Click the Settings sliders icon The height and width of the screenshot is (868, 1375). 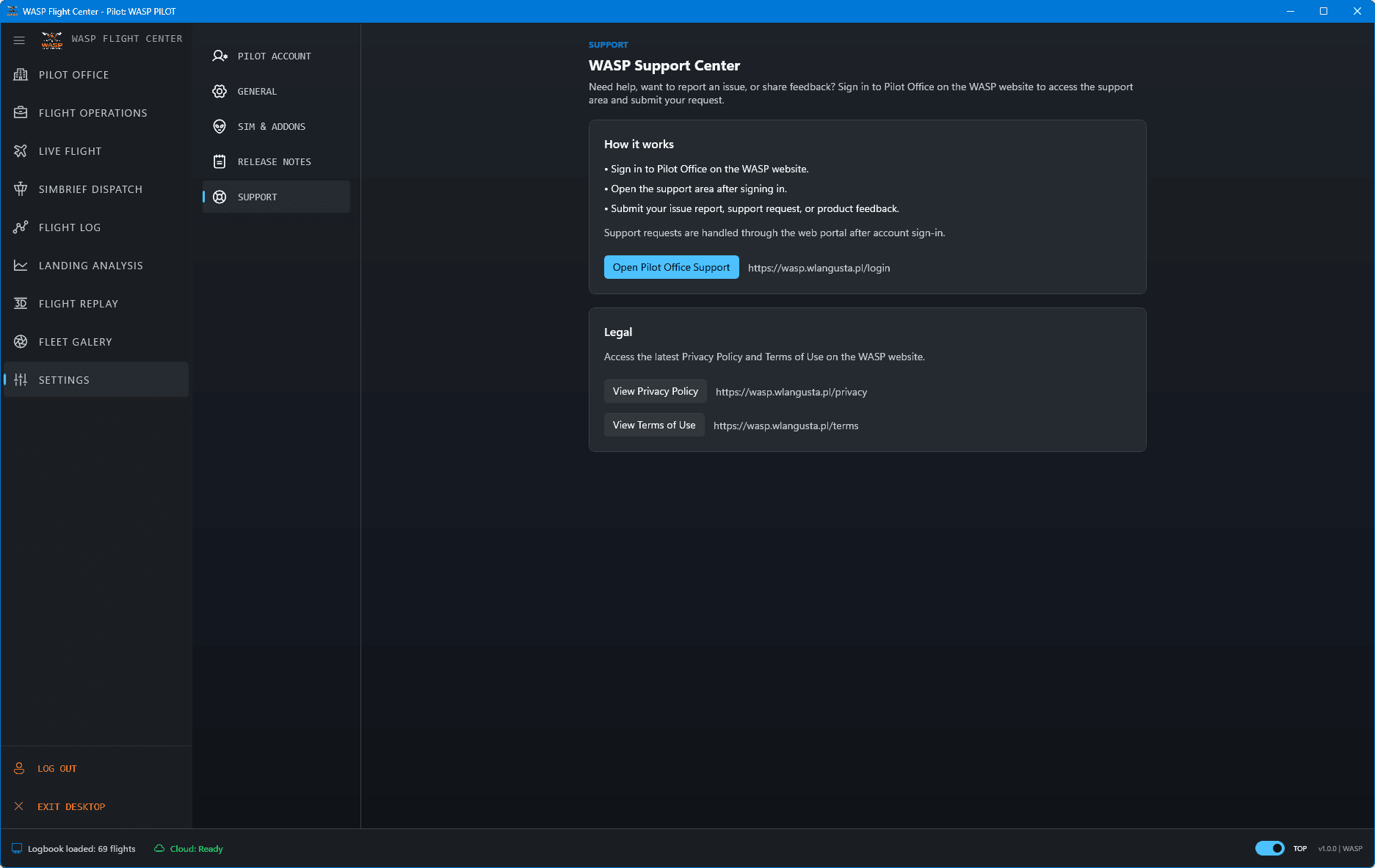(21, 380)
